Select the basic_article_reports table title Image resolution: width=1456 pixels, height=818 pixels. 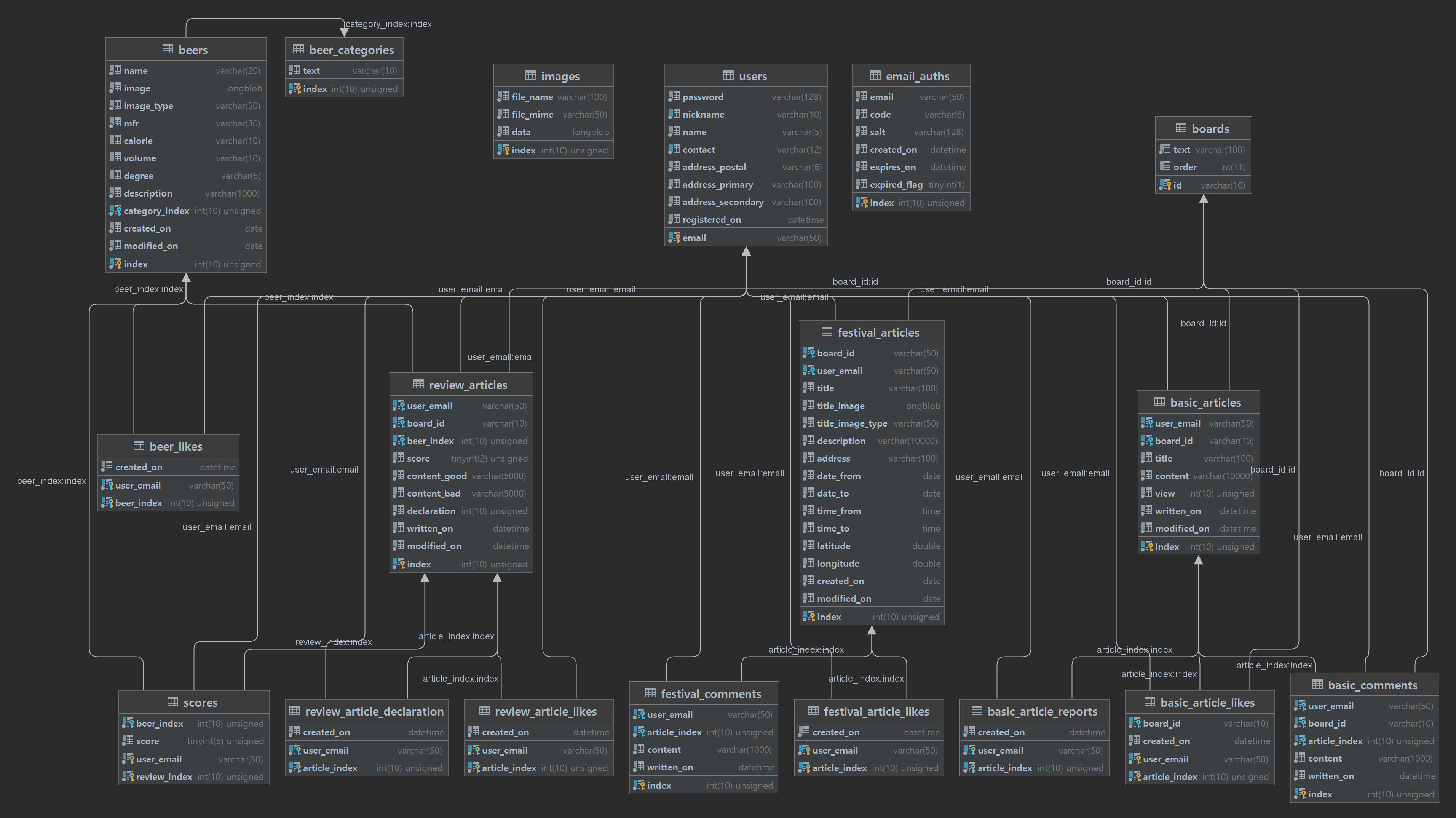(1043, 711)
